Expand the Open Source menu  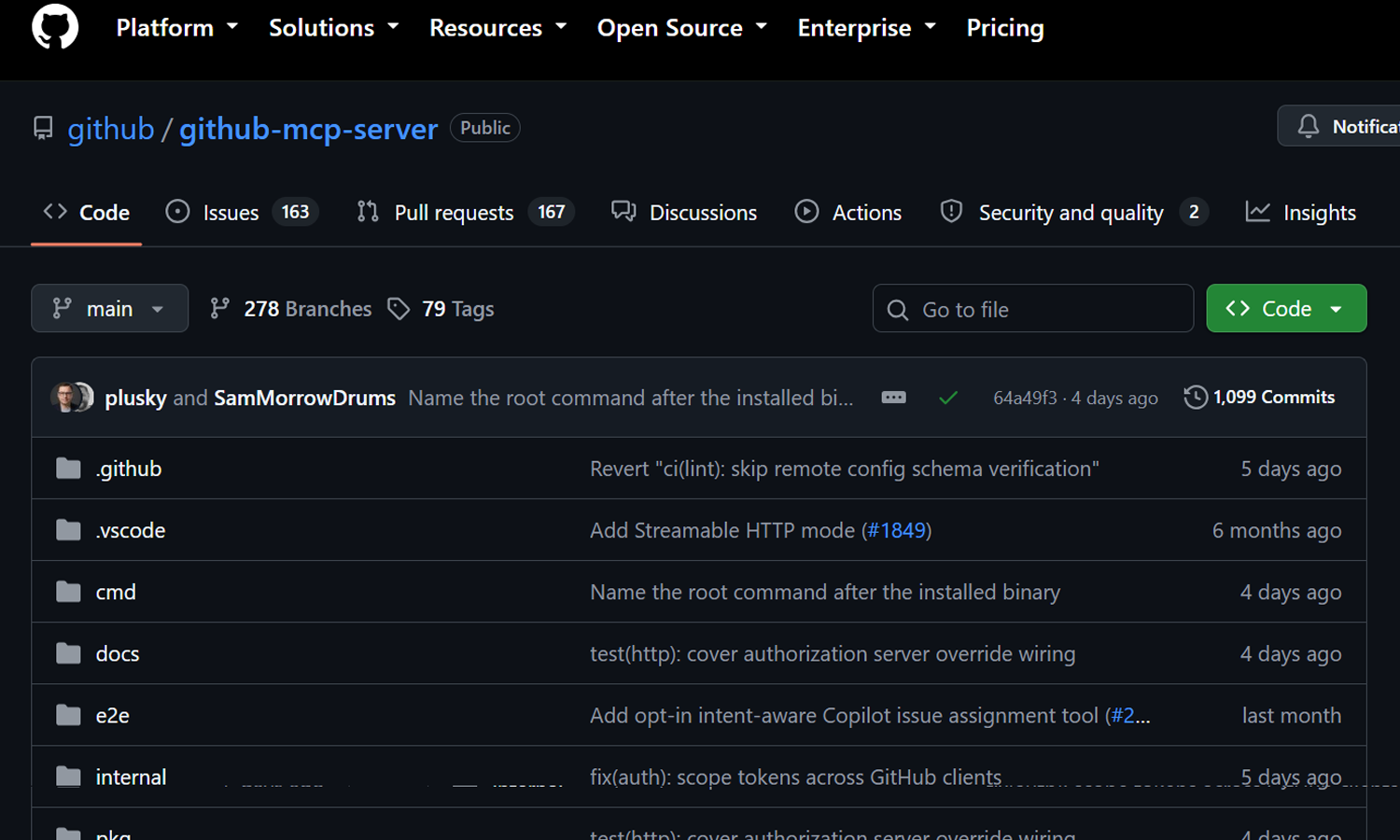pyautogui.click(x=681, y=28)
